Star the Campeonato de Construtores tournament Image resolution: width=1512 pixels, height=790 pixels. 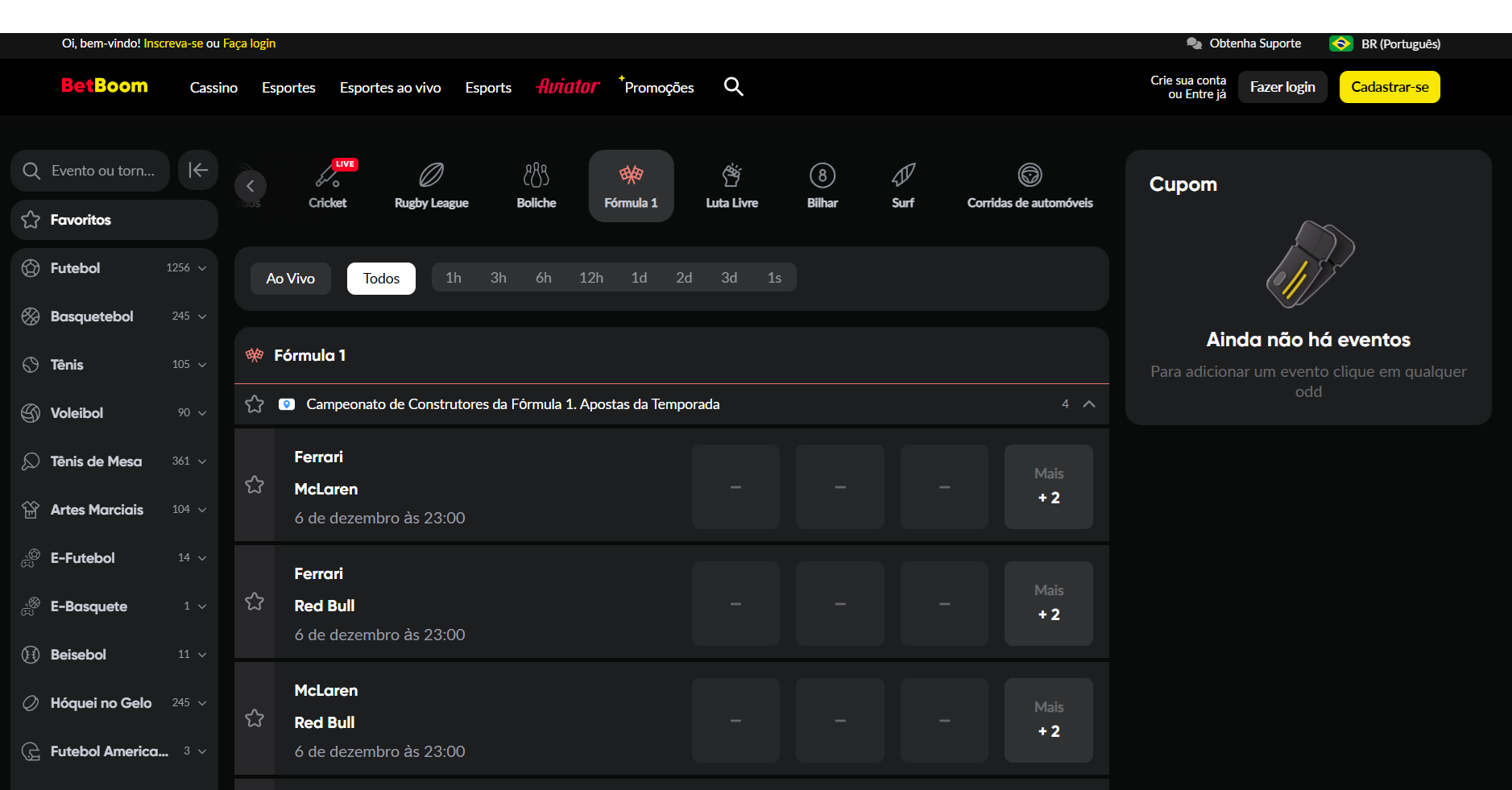[x=255, y=404]
